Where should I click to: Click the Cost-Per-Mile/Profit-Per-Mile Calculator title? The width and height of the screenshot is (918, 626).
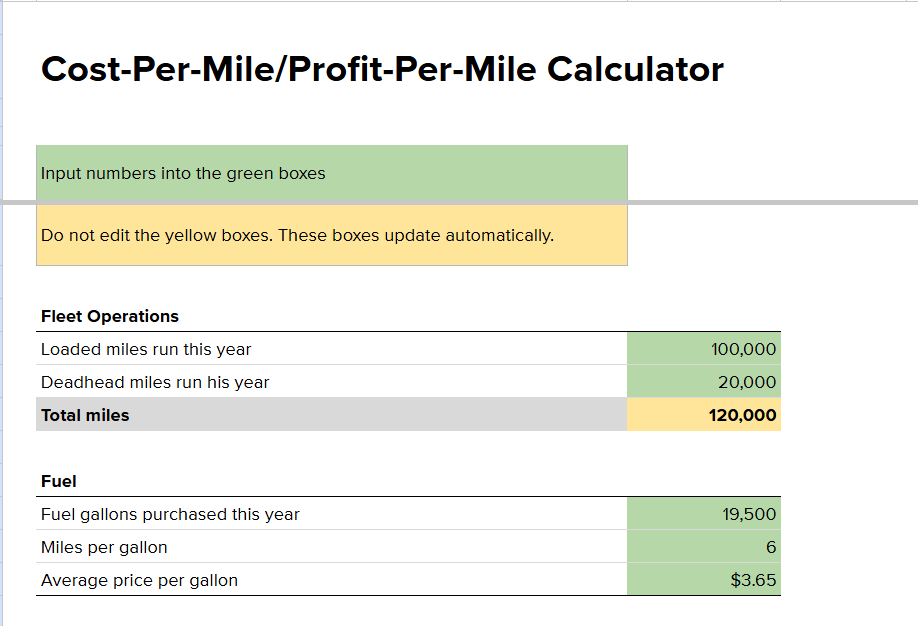(382, 69)
